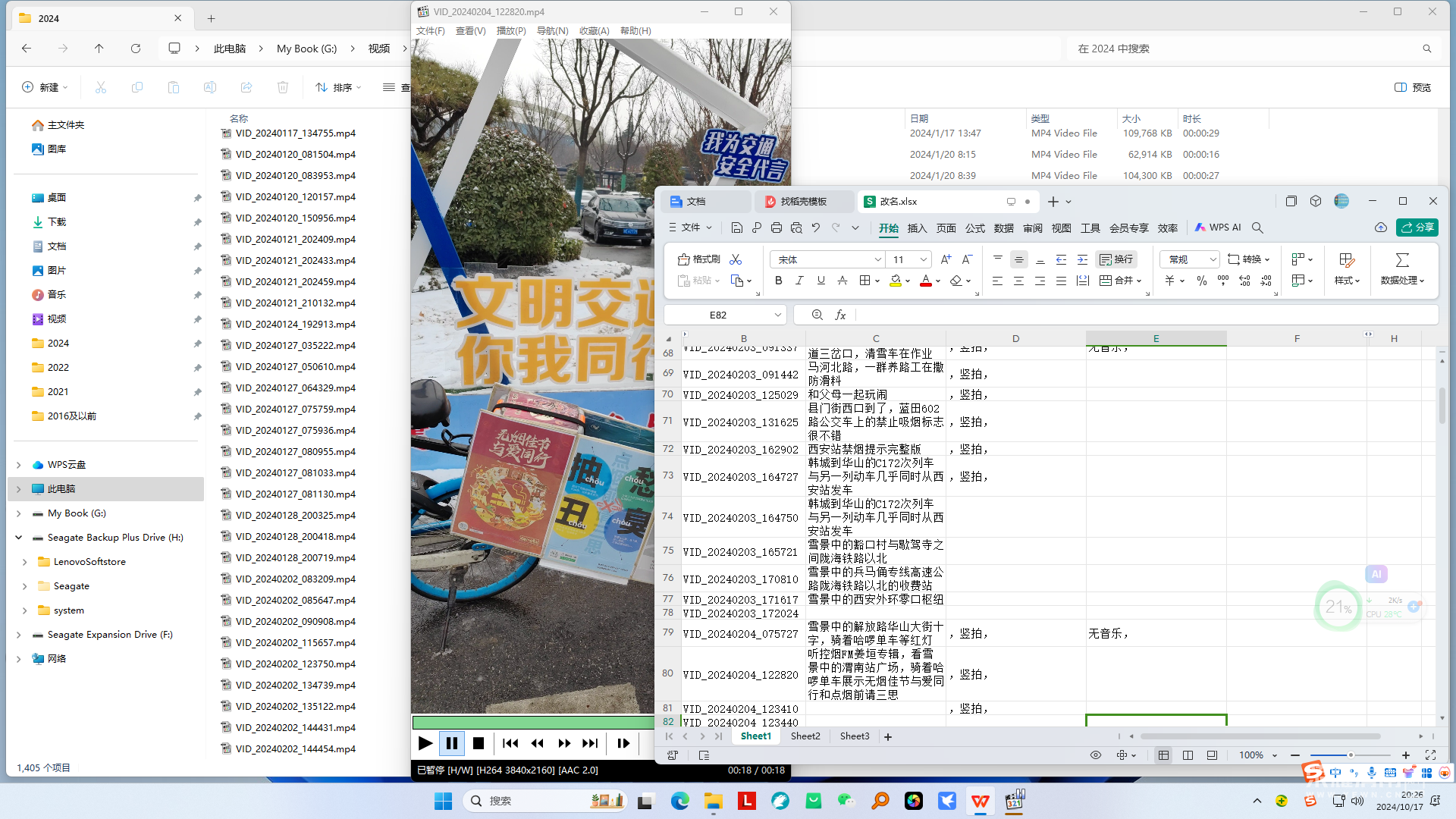Click the Explorer search box 在 2024 中搜索
The height and width of the screenshot is (819, 1456).
1244,49
